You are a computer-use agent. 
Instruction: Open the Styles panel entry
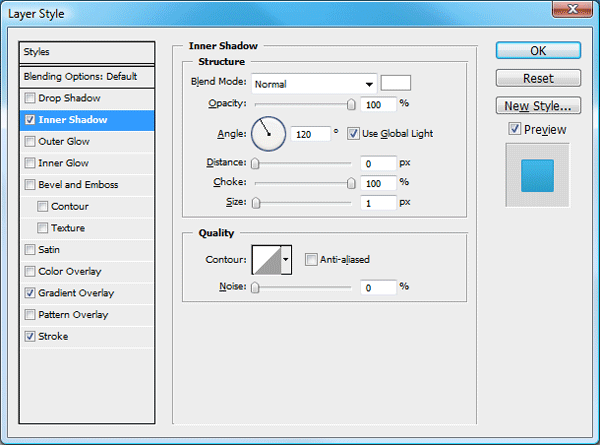[87, 52]
